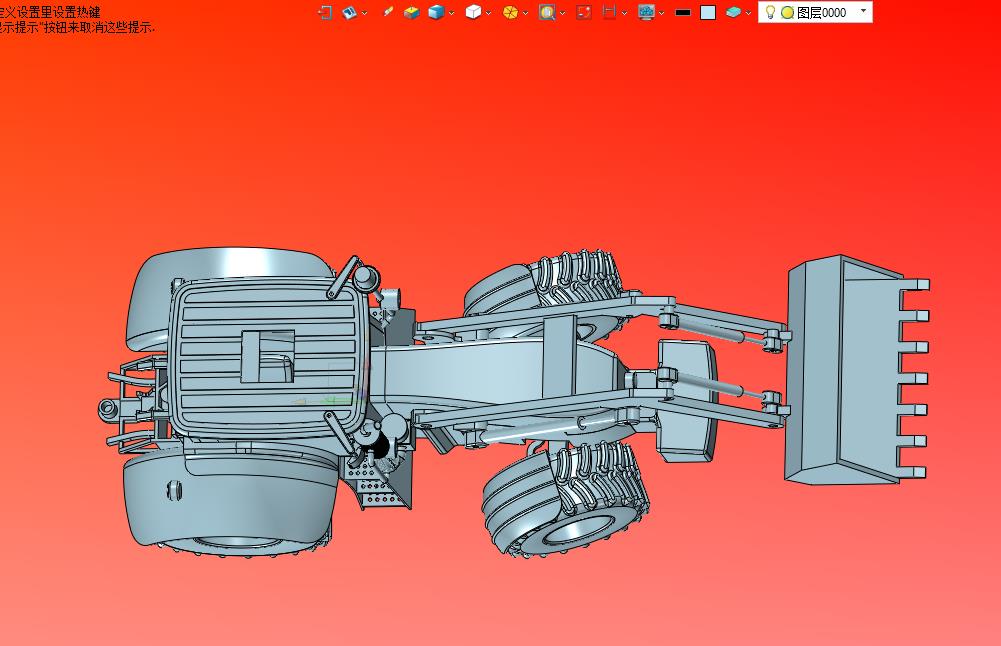Select the blue shaded cube display icon

pyautogui.click(x=436, y=12)
